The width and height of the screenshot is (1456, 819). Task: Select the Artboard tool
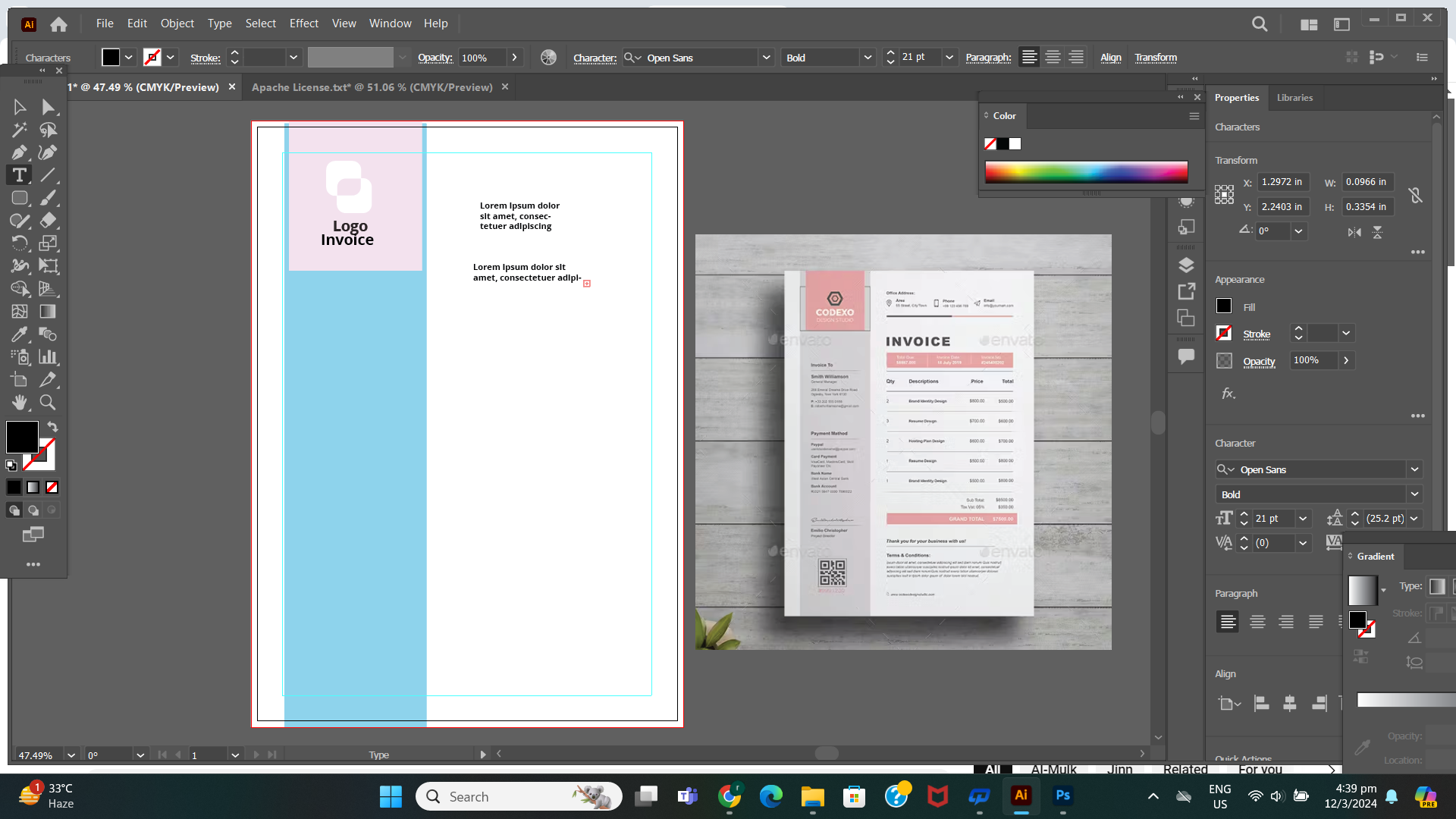20,380
